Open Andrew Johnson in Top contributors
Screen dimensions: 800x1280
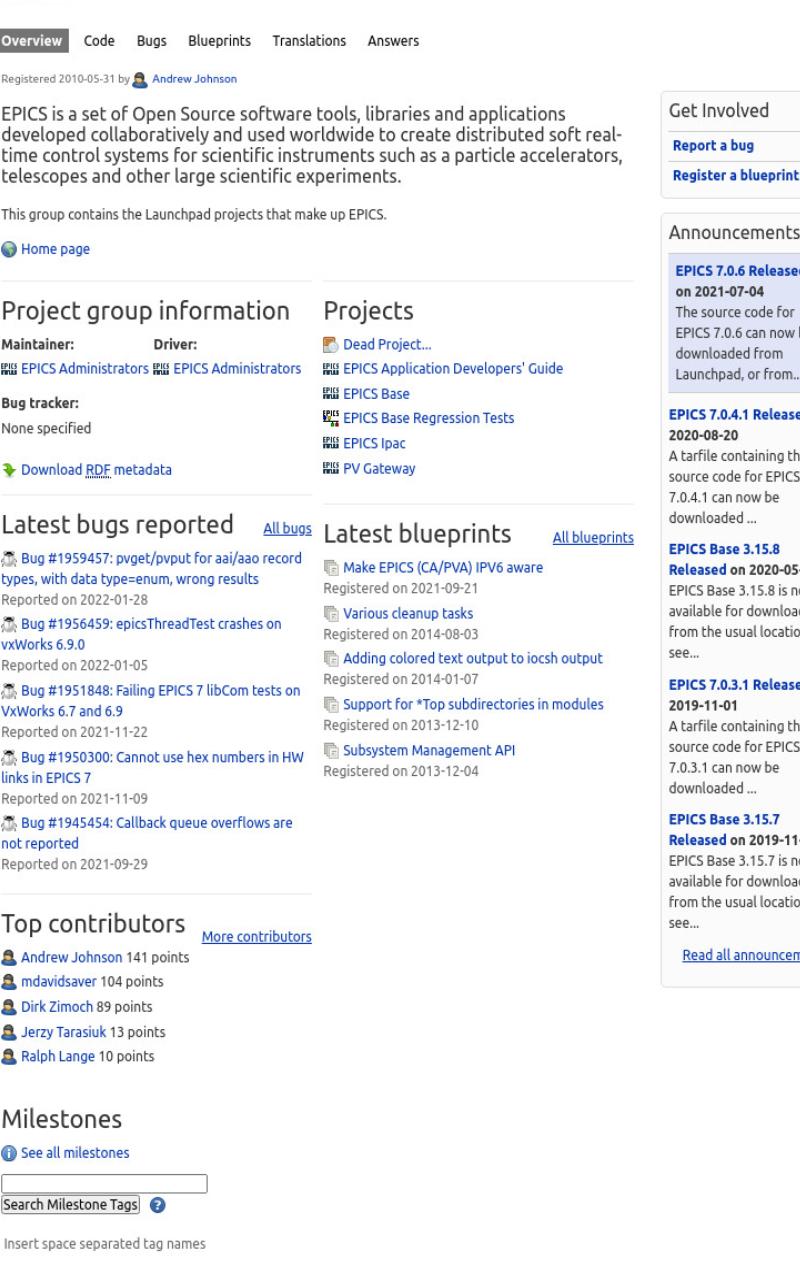click(72, 958)
